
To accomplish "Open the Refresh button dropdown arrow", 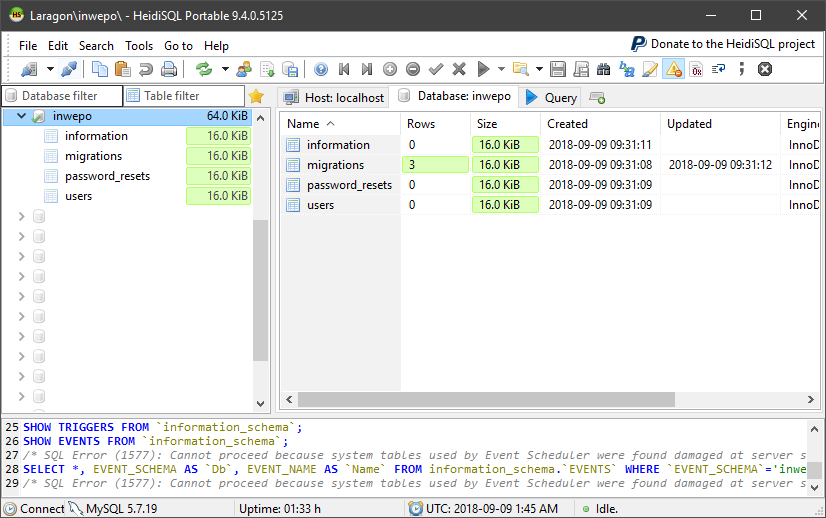I will (225, 69).
